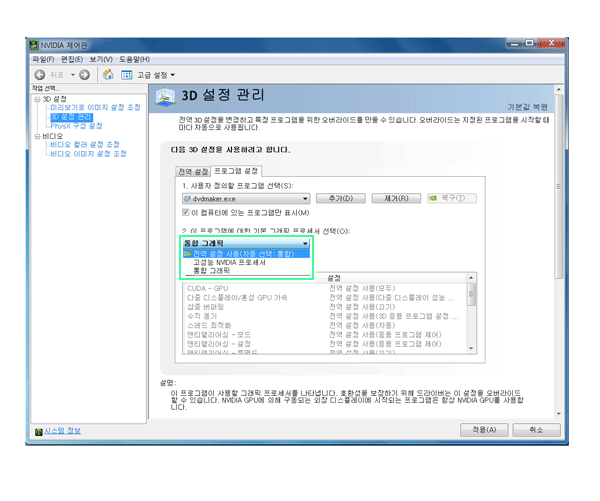
Task: Open the 파일(F) menu
Action: click(43, 59)
